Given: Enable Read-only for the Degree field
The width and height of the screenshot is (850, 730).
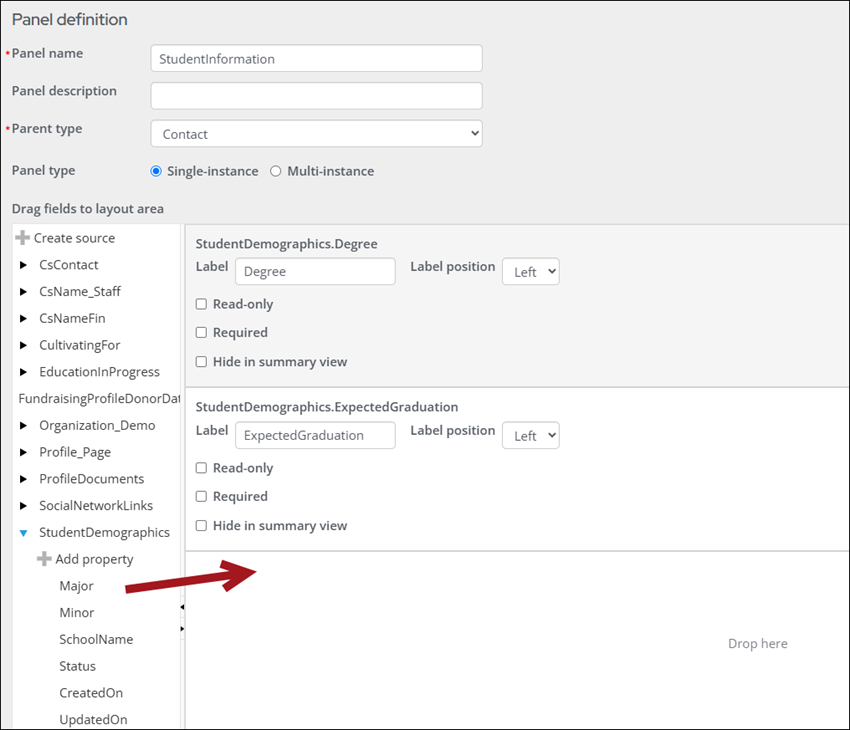Looking at the screenshot, I should [x=201, y=304].
